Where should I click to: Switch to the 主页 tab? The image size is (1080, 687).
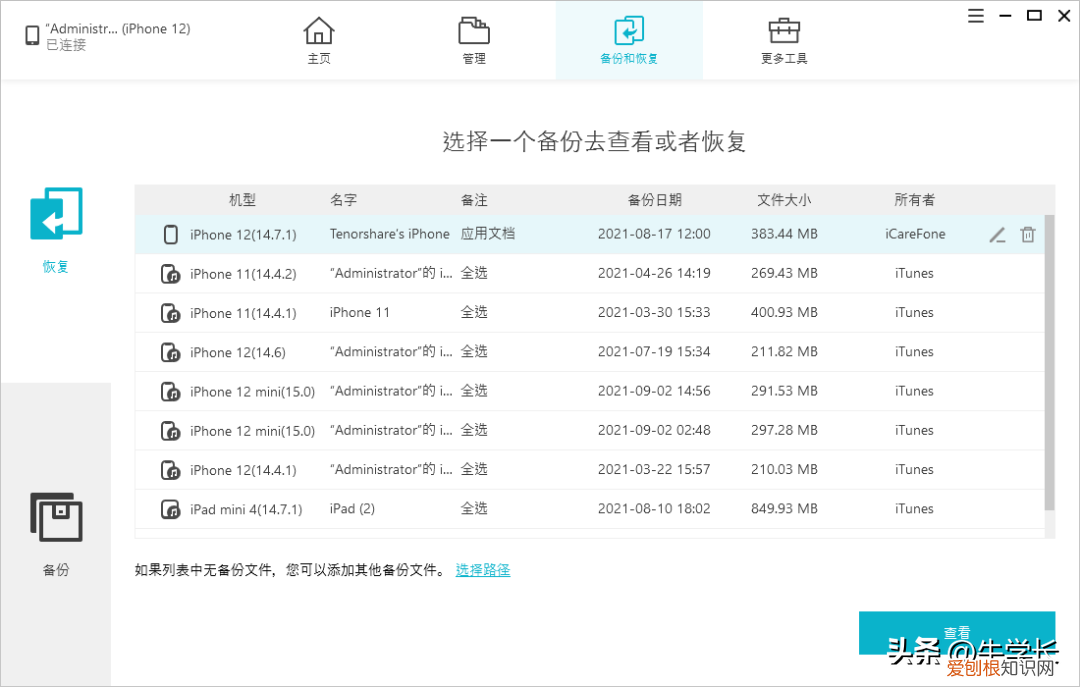tap(318, 40)
